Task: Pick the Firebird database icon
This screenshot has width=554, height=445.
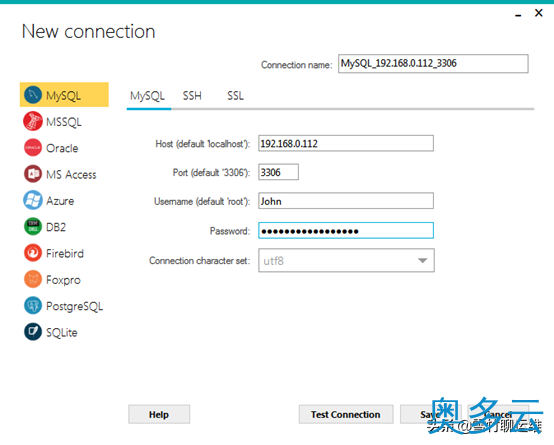Action: [33, 253]
